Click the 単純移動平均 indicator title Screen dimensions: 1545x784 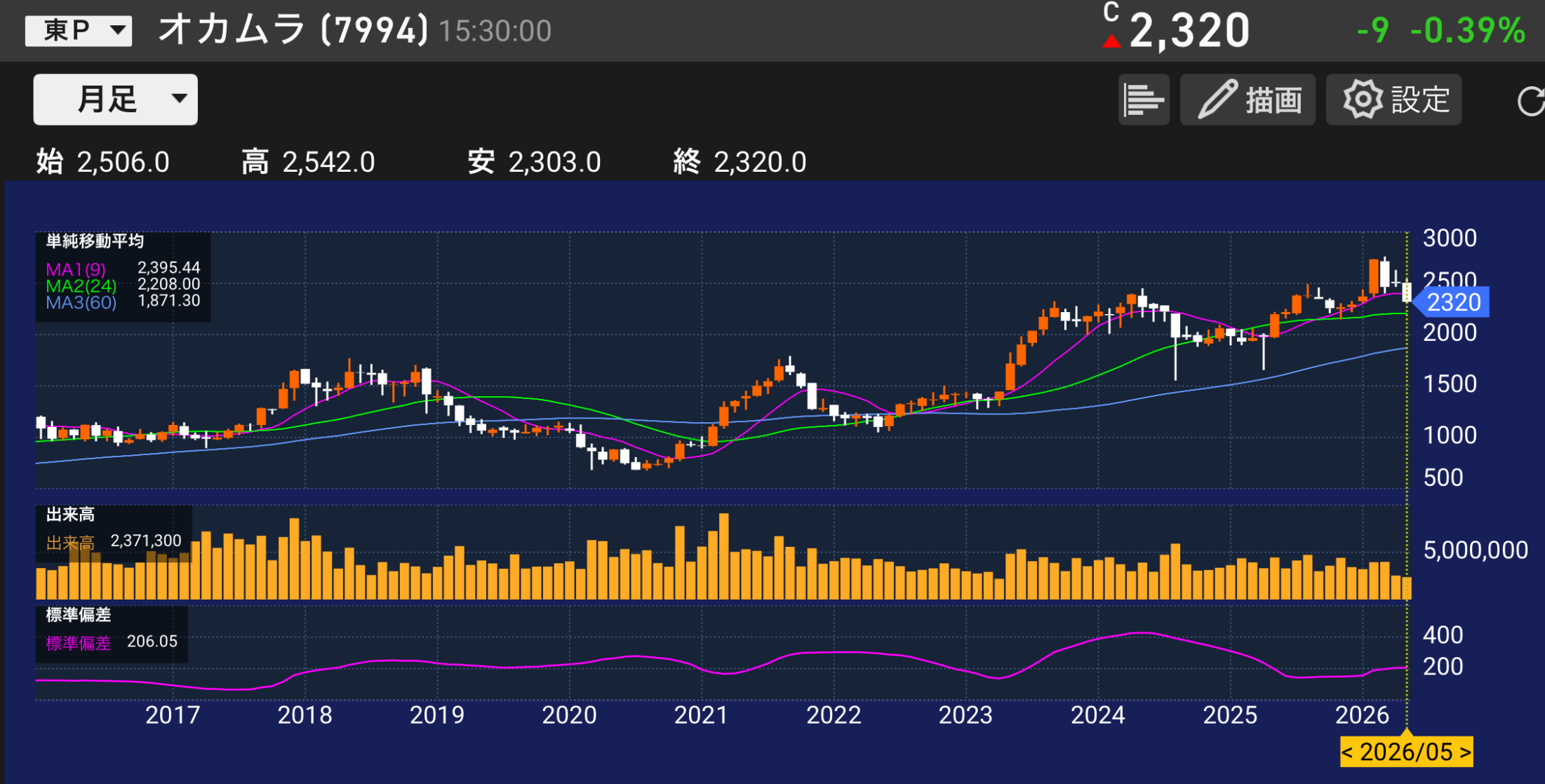click(x=95, y=241)
